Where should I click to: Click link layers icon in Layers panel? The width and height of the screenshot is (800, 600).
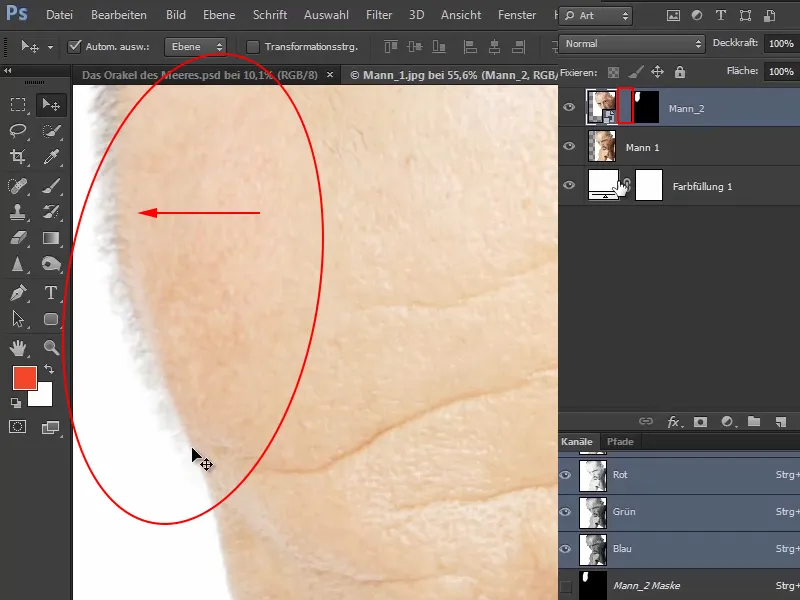point(646,421)
